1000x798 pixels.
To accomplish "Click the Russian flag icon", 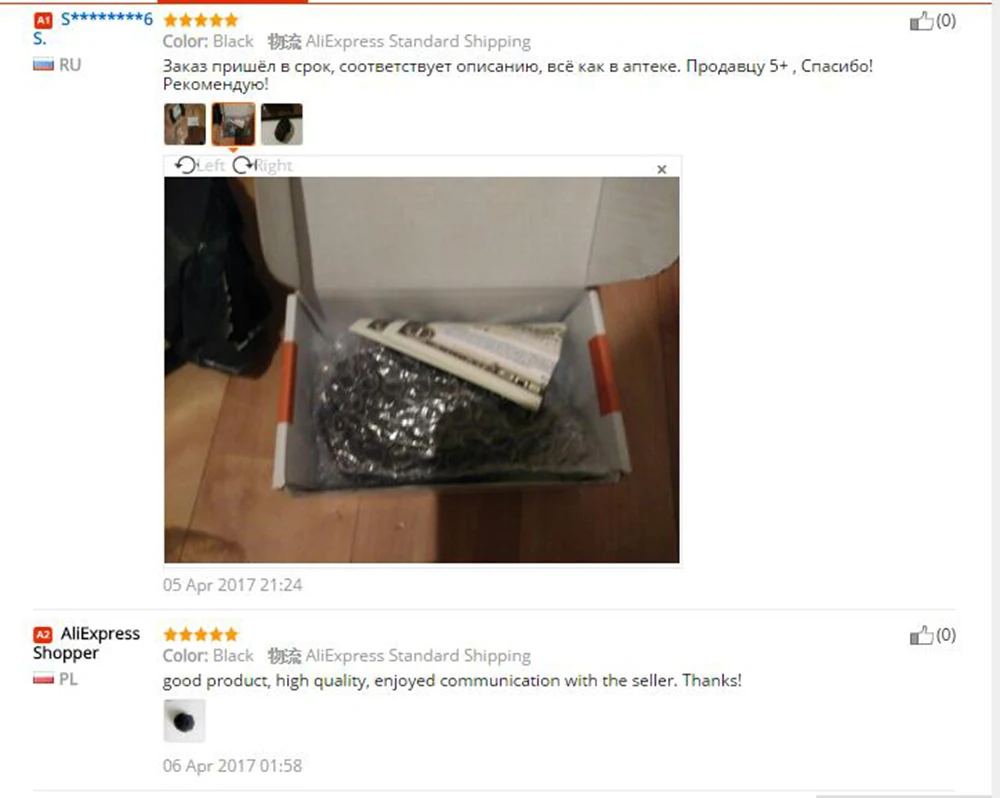I will pos(43,64).
